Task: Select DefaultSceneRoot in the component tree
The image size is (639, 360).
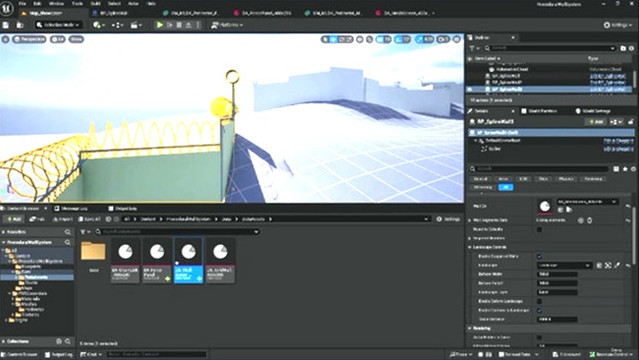Action: (503, 141)
